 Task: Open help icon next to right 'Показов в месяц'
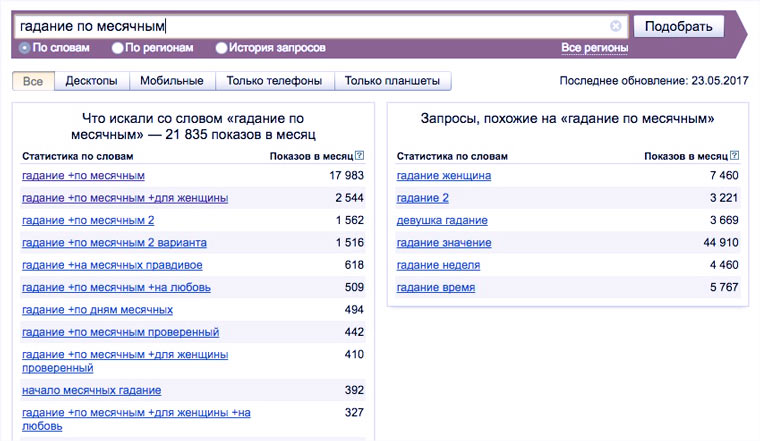(x=734, y=156)
